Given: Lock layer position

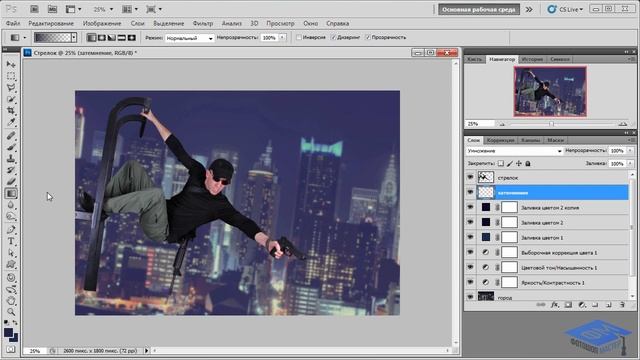Looking at the screenshot, I should coord(519,164).
